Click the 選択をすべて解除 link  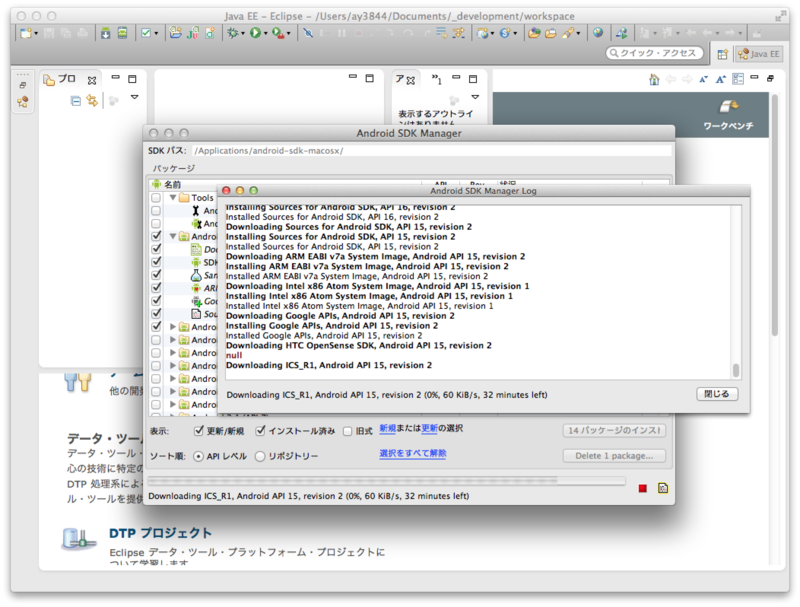pos(413,453)
